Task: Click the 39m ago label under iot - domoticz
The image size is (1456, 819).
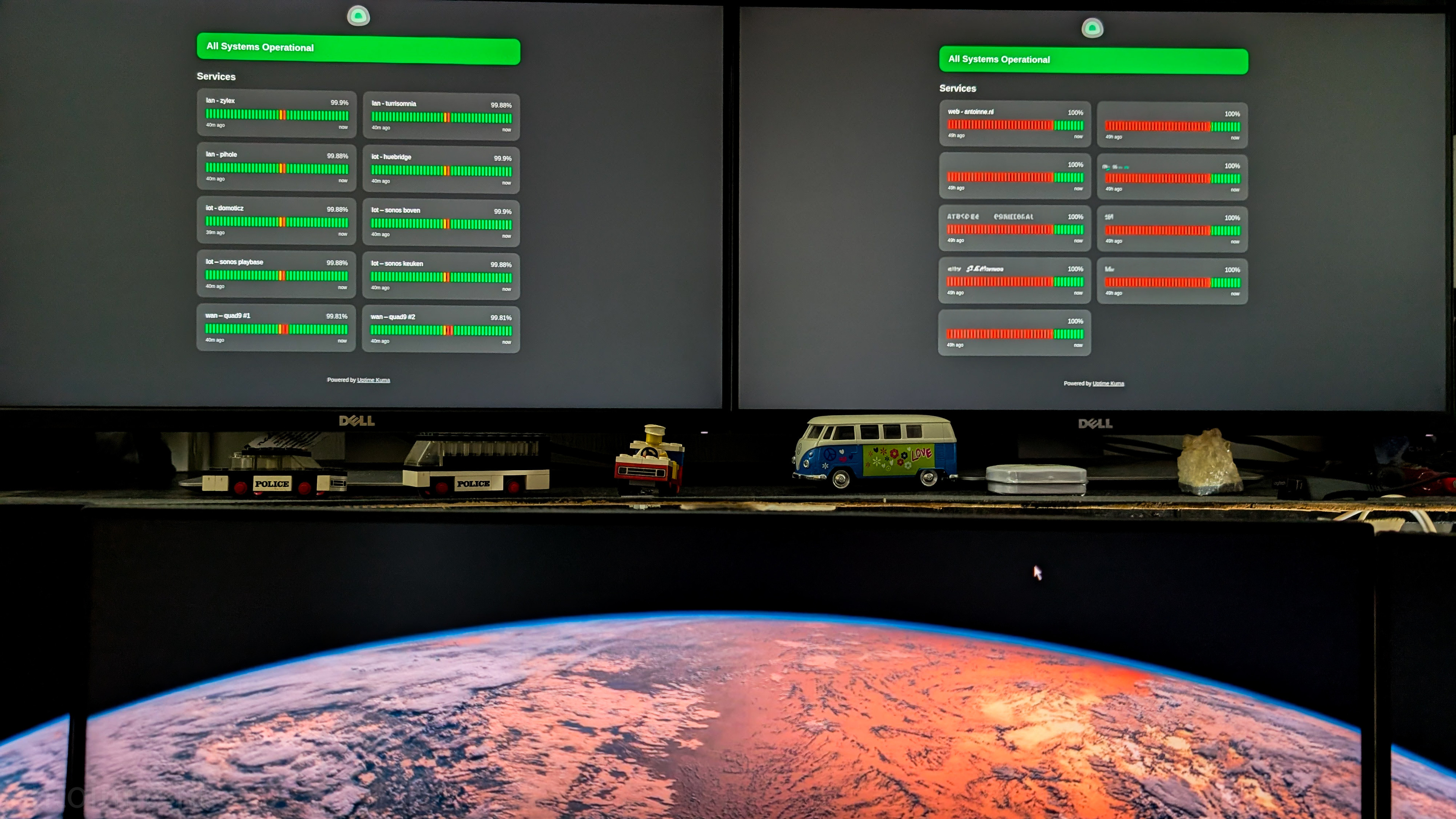Action: [215, 233]
